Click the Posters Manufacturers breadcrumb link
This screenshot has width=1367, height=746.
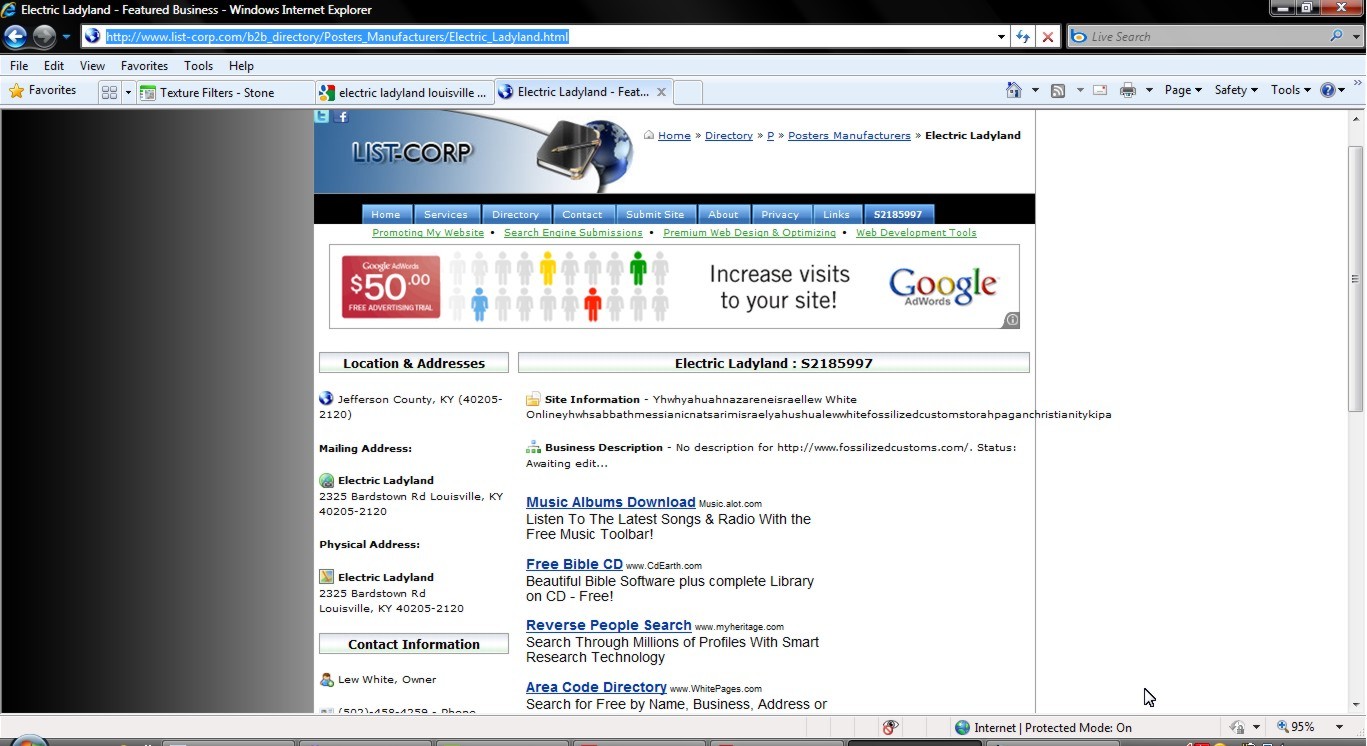click(x=849, y=136)
